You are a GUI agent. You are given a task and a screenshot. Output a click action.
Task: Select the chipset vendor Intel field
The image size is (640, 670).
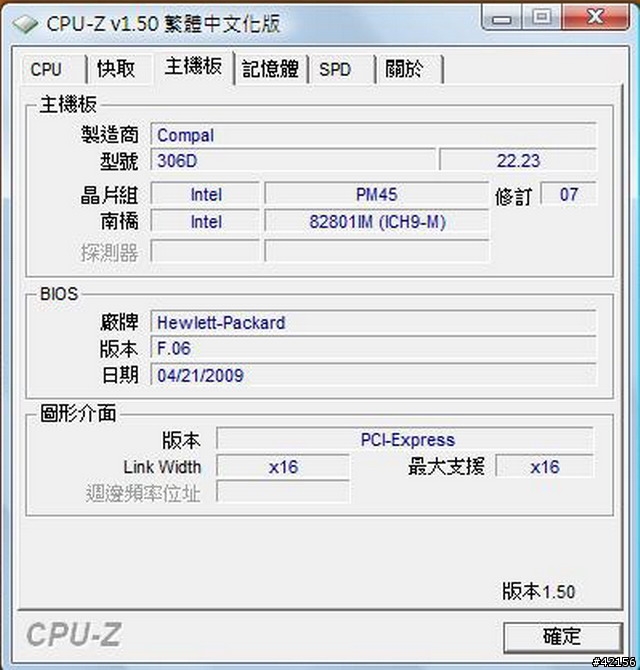click(206, 194)
